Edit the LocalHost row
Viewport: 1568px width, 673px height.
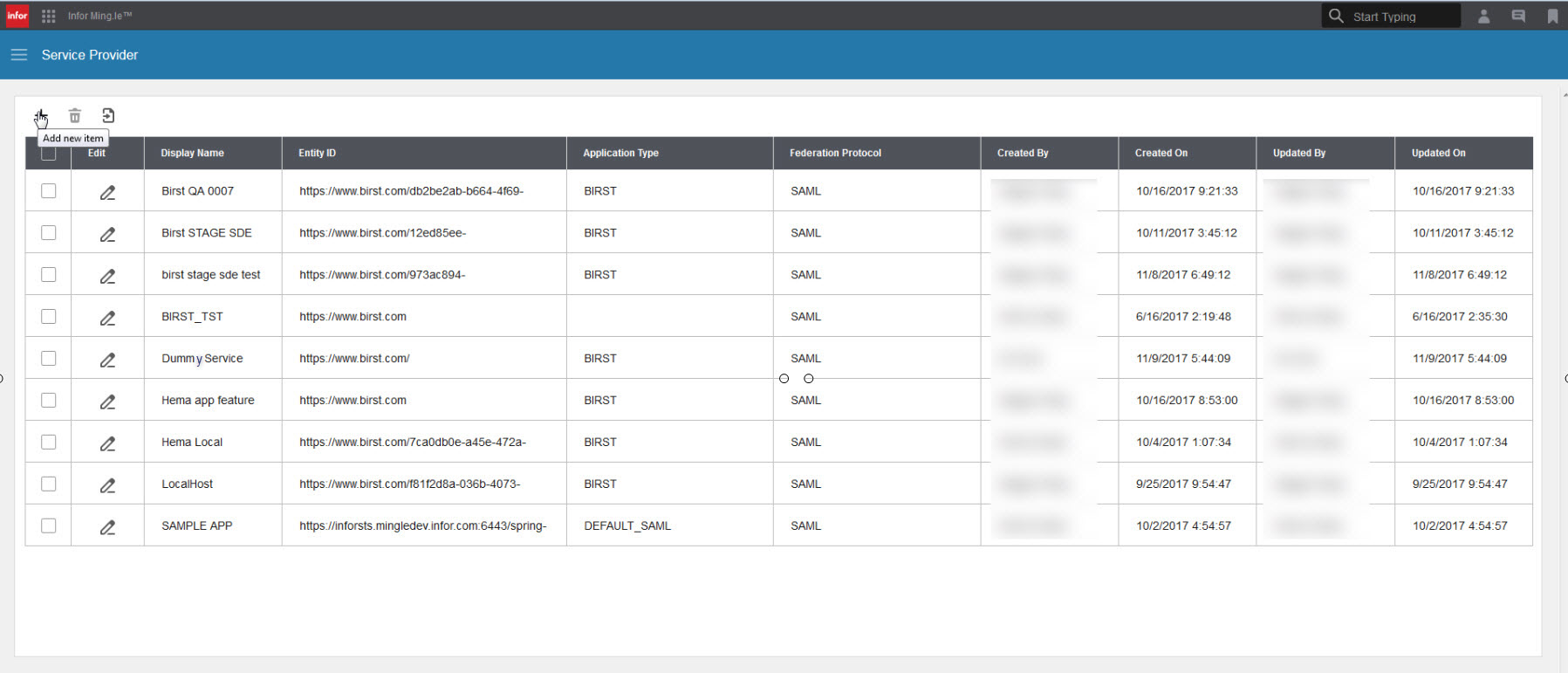(x=107, y=485)
